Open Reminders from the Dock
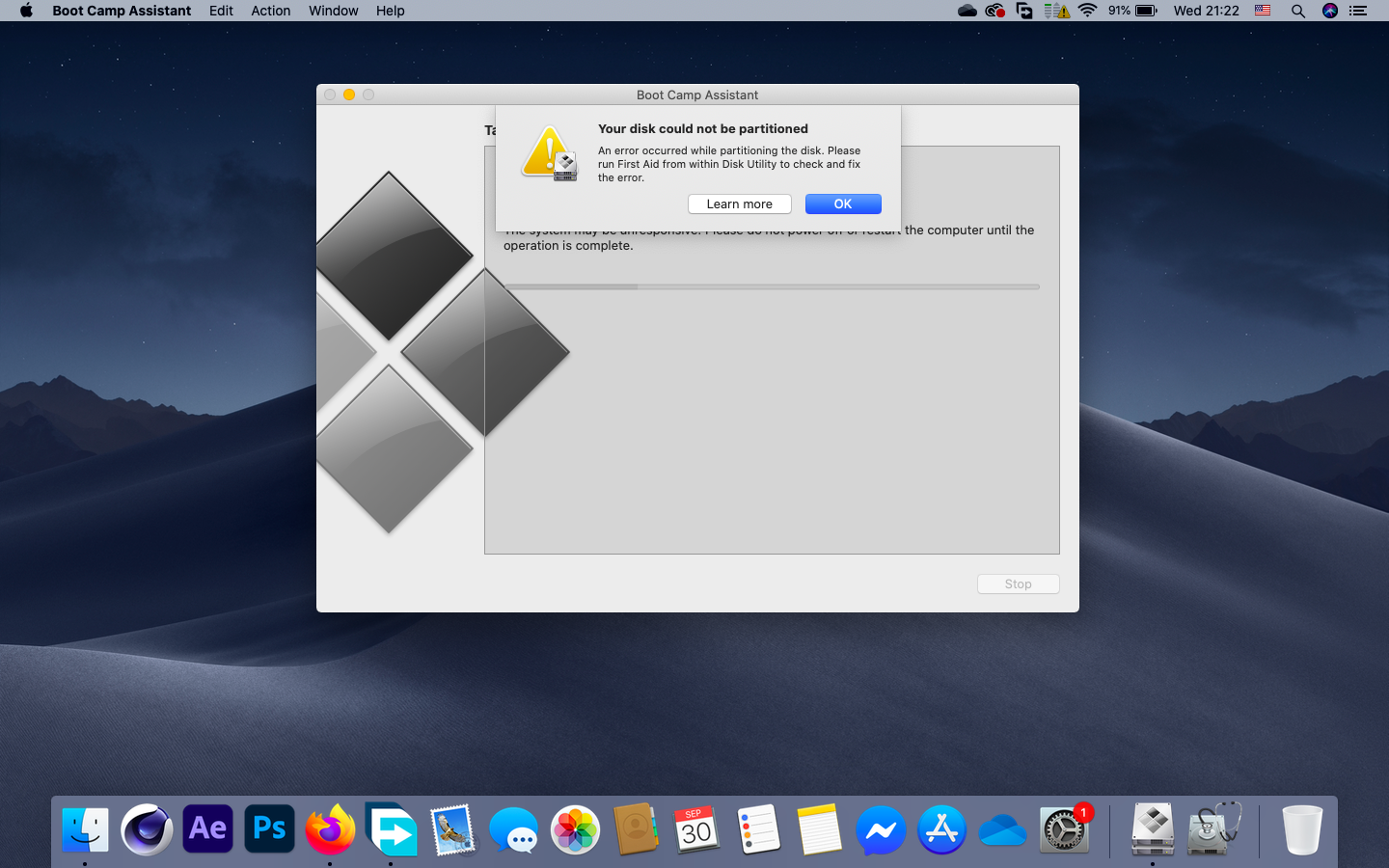Viewport: 1389px width, 868px height. [x=758, y=829]
